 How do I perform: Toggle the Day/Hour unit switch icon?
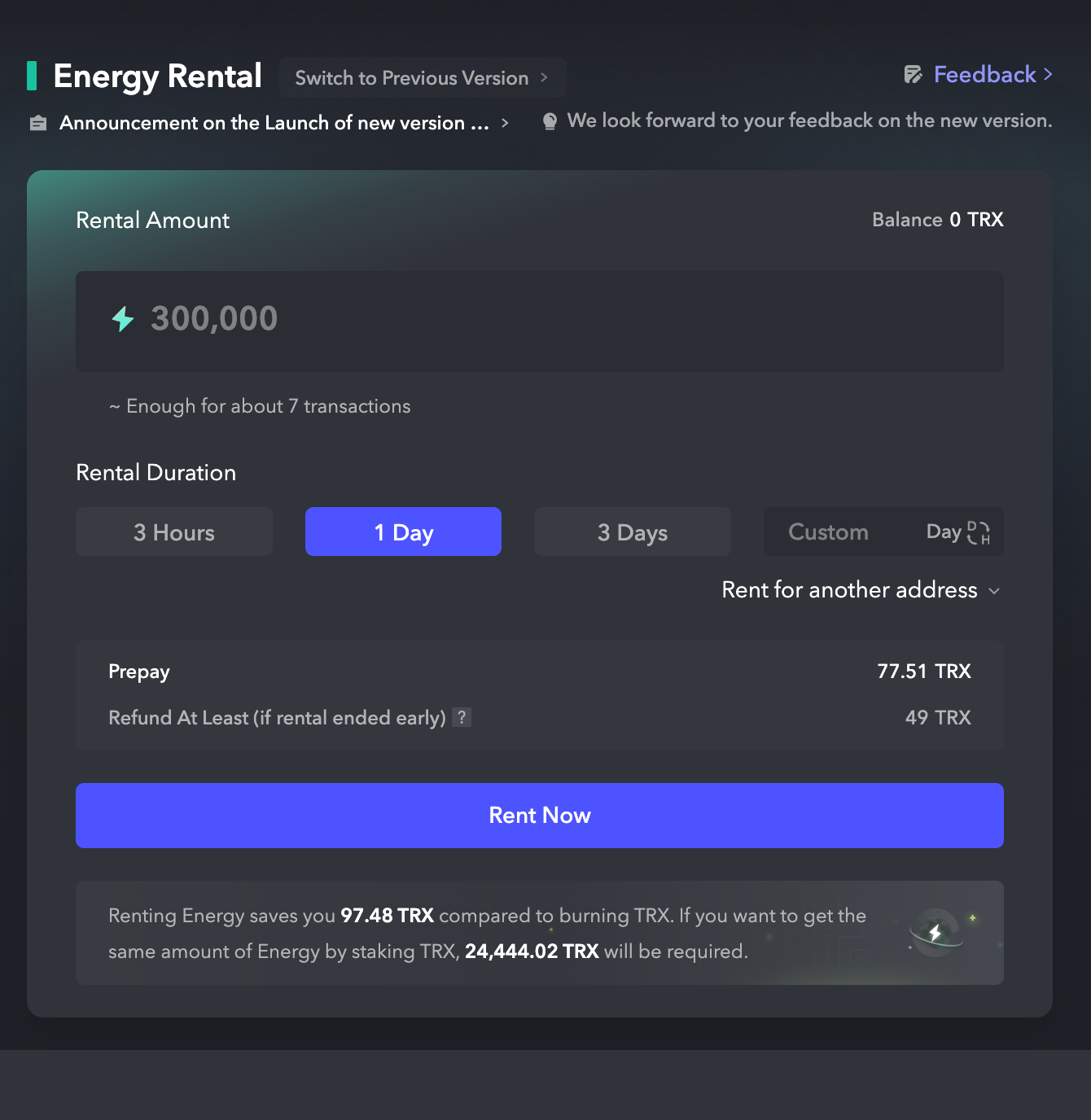click(978, 532)
